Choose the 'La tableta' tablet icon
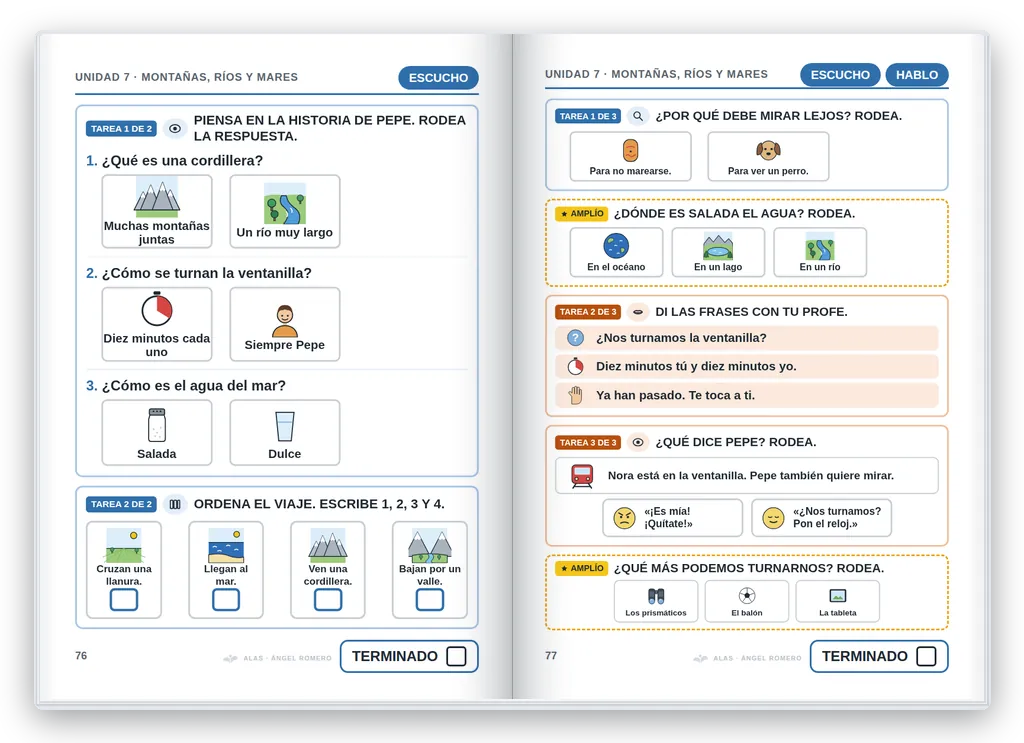This screenshot has width=1024, height=743. pos(837,595)
